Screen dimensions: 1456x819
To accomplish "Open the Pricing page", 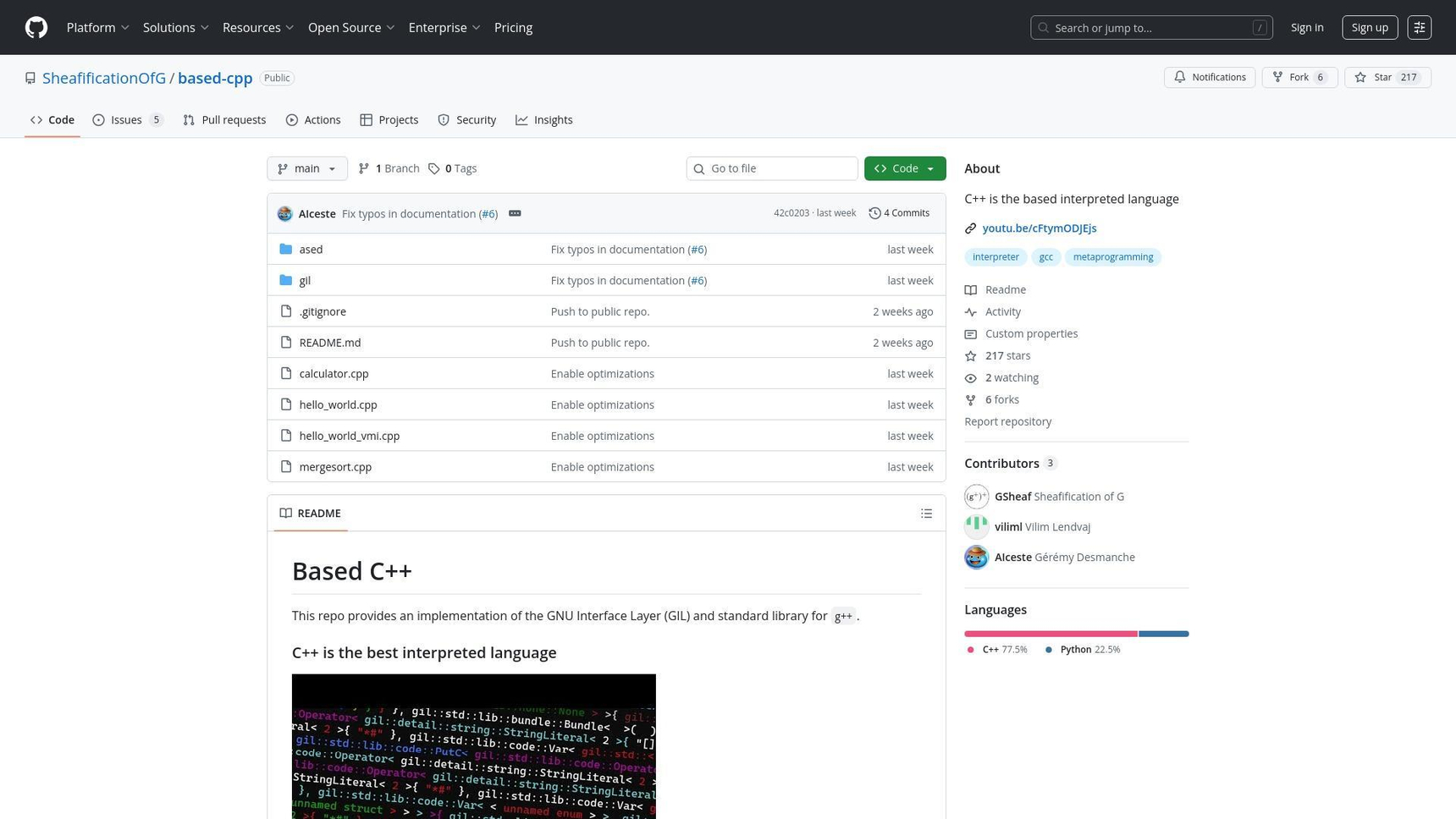I will pos(513,28).
